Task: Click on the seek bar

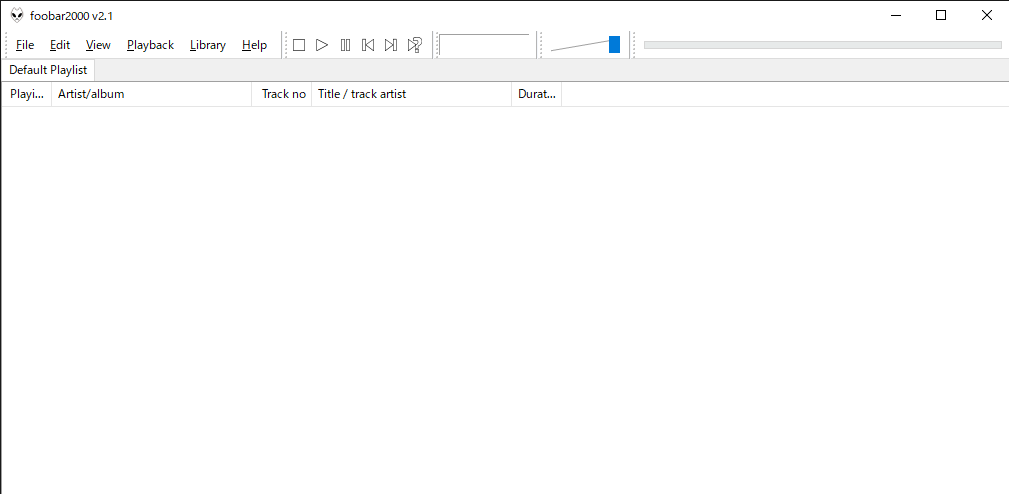Action: (x=823, y=45)
